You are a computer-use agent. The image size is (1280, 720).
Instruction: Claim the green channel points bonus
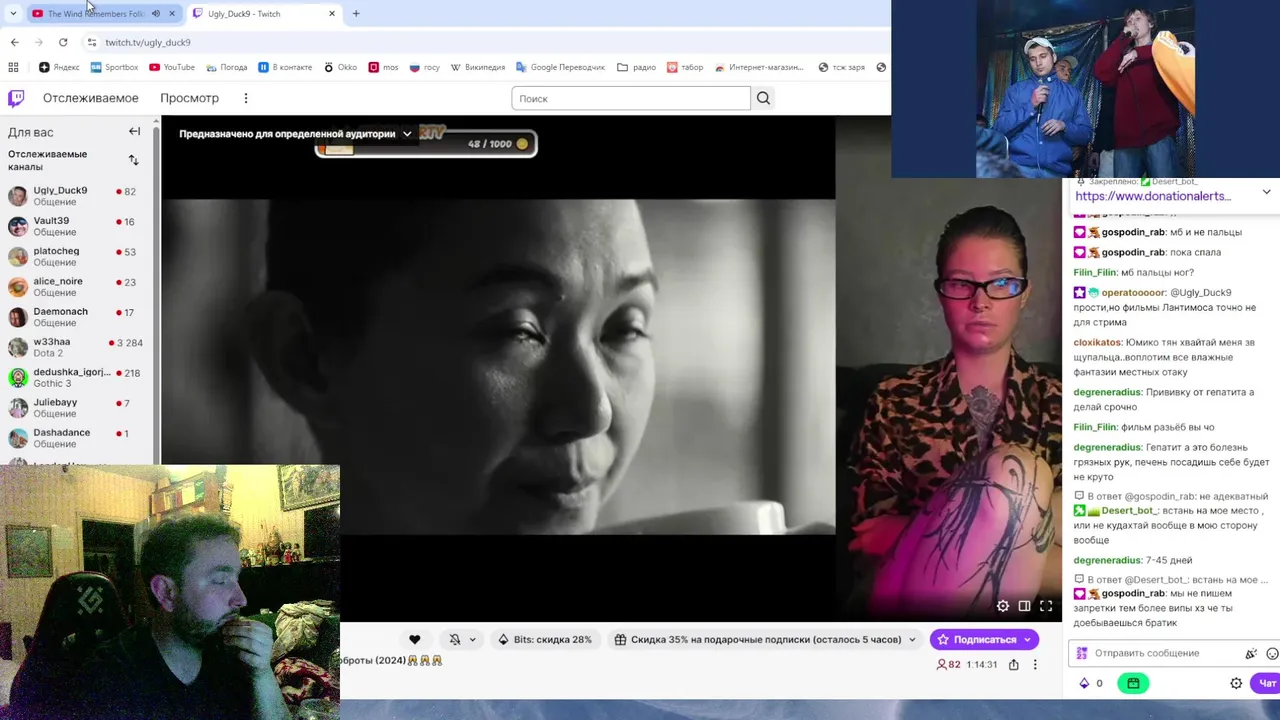point(1133,683)
